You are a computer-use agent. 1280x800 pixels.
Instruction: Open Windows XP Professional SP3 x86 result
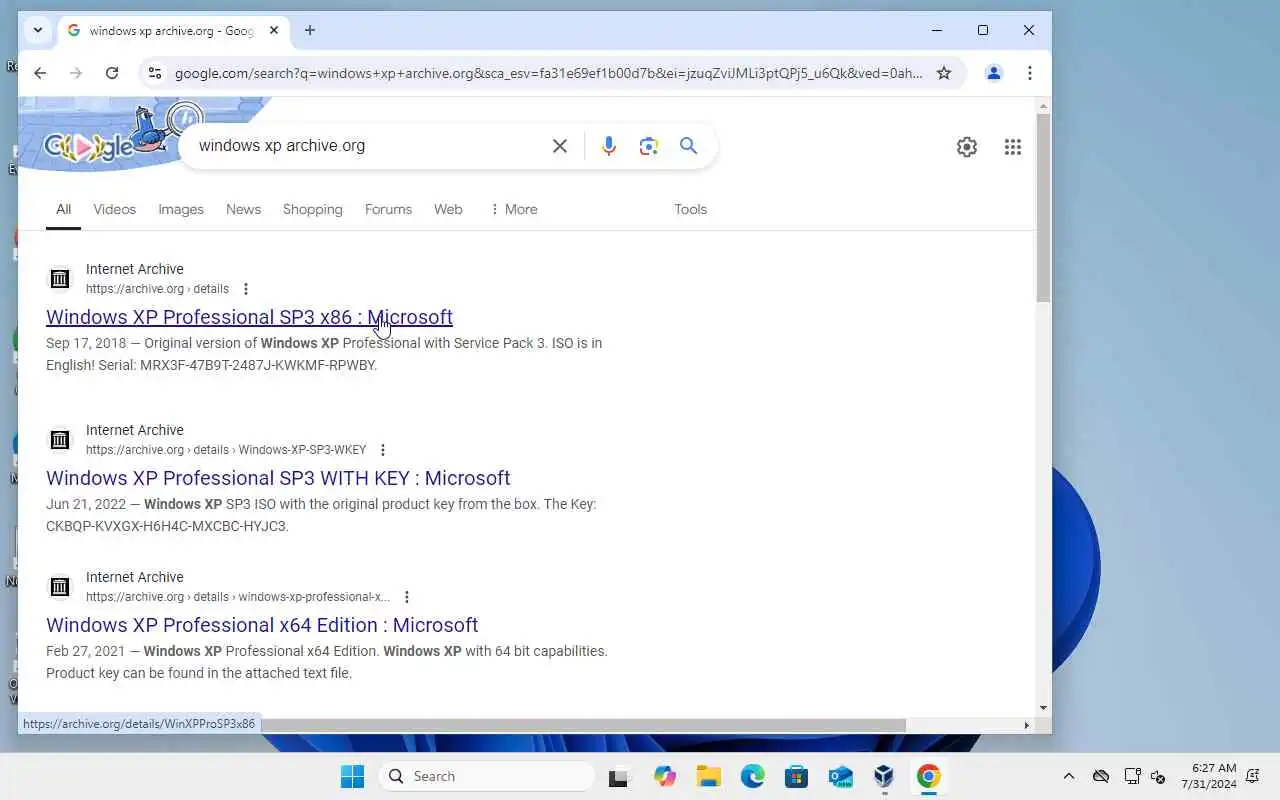249,317
